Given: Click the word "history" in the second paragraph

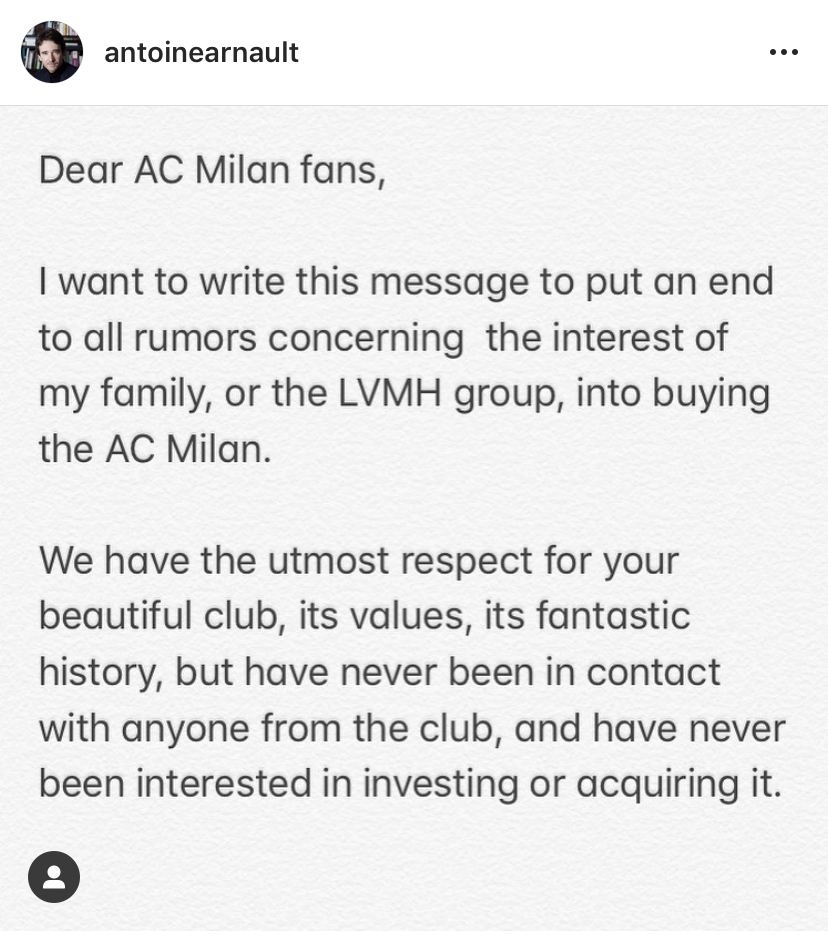Looking at the screenshot, I should tap(96, 673).
